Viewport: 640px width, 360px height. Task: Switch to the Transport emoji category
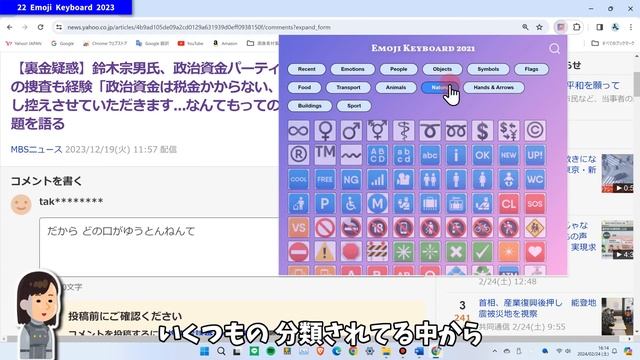tap(349, 87)
